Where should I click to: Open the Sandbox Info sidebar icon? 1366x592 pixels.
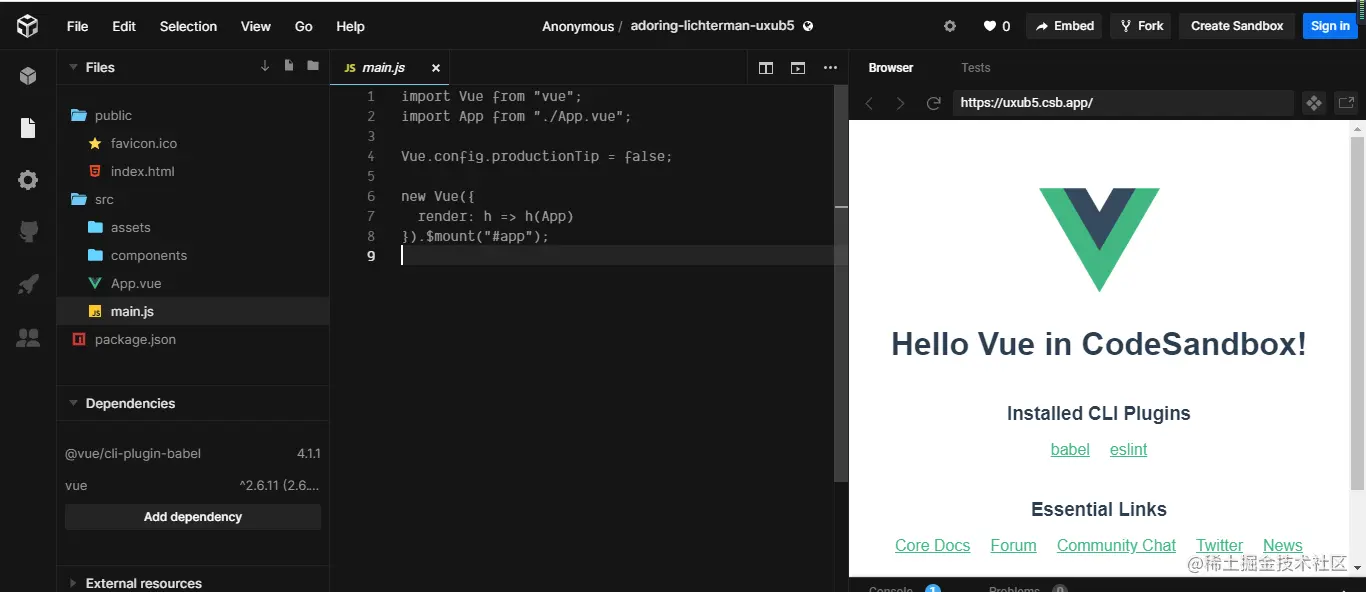(x=28, y=76)
